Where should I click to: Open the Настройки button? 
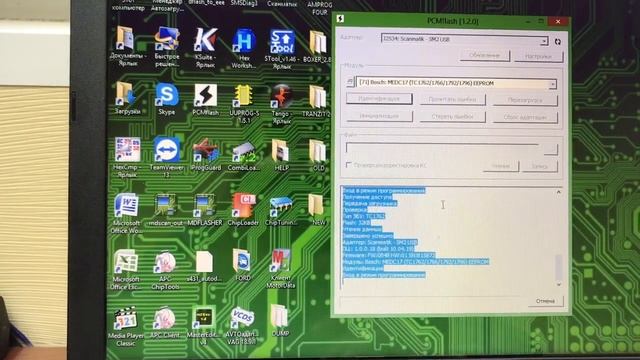coord(539,56)
